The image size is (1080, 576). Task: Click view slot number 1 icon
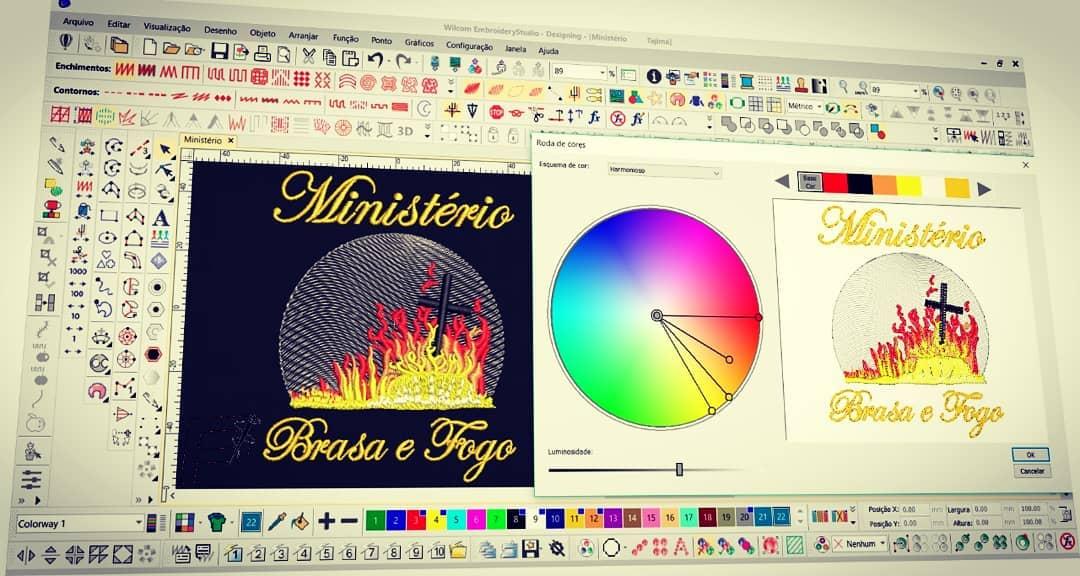(234, 552)
